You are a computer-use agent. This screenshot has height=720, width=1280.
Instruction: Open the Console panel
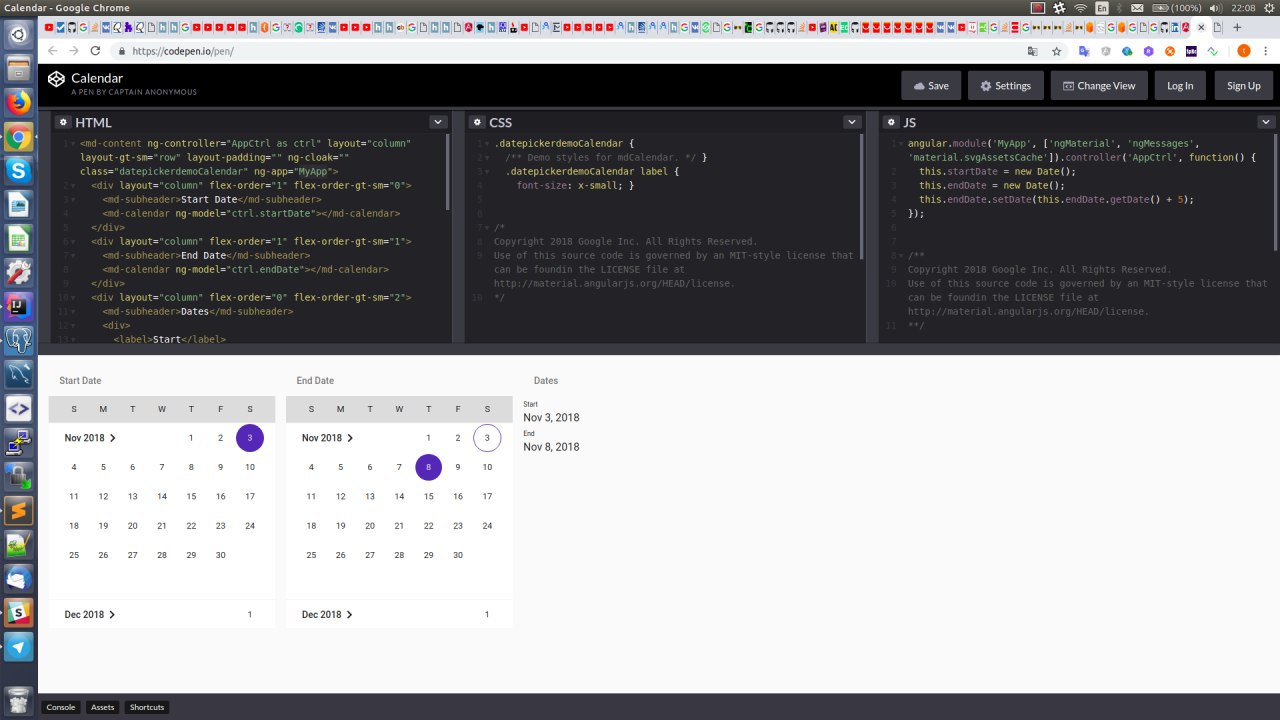[61, 707]
